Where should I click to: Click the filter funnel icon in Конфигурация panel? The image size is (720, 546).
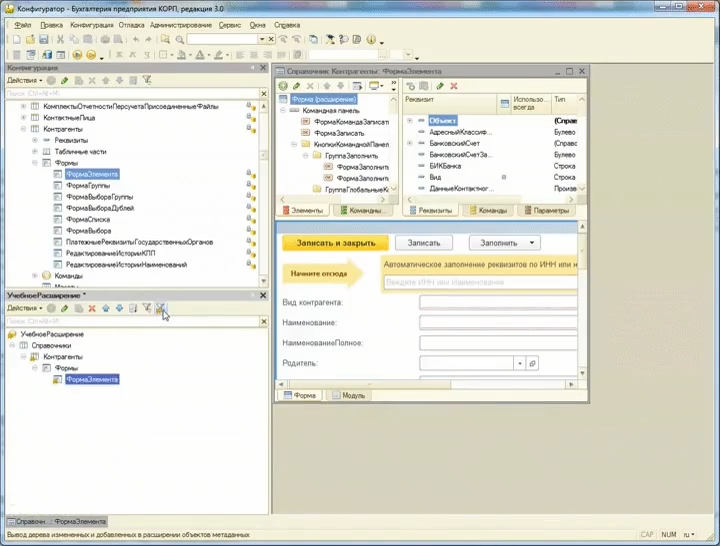pyautogui.click(x=147, y=80)
